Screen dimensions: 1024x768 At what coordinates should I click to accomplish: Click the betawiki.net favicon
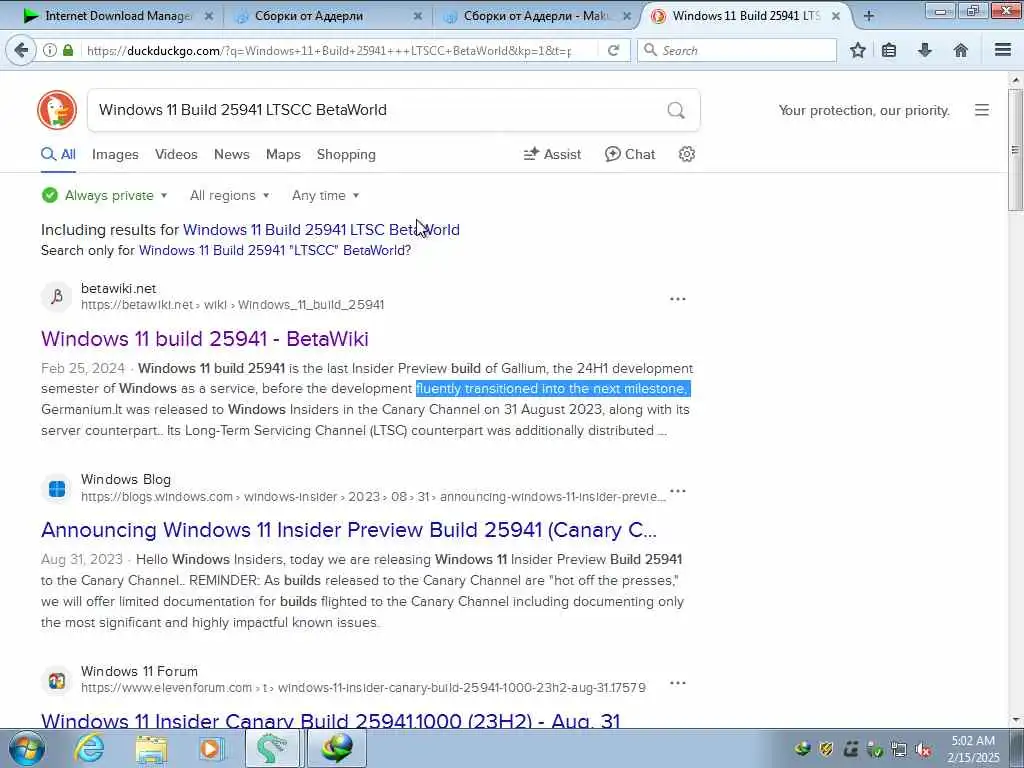click(57, 296)
